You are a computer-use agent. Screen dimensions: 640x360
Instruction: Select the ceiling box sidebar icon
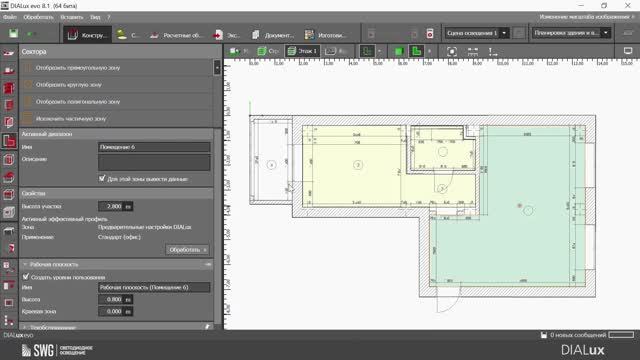click(9, 194)
